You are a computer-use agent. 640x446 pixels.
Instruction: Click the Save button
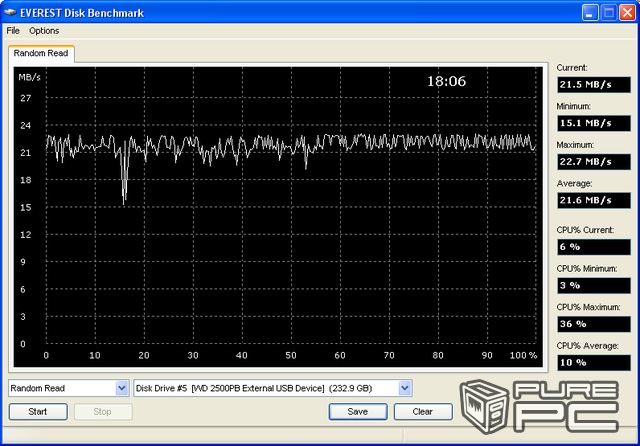pyautogui.click(x=358, y=411)
